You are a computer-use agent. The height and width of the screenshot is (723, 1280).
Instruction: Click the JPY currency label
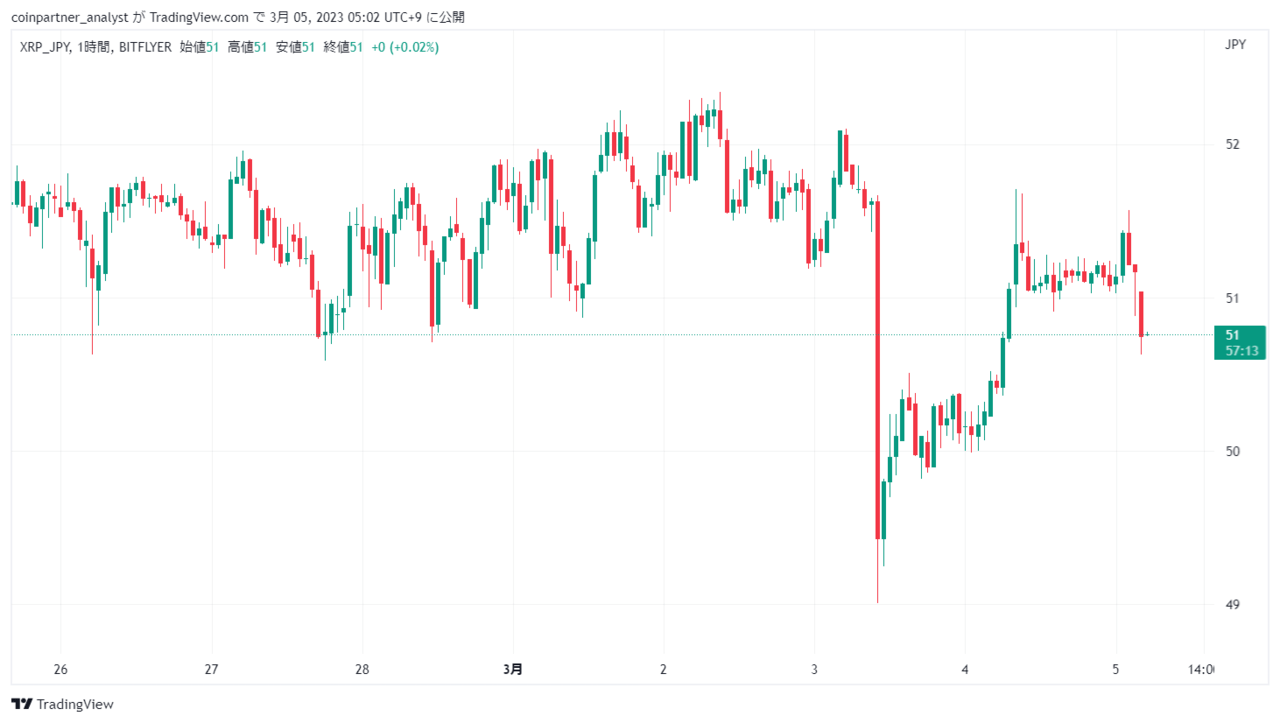1235,44
